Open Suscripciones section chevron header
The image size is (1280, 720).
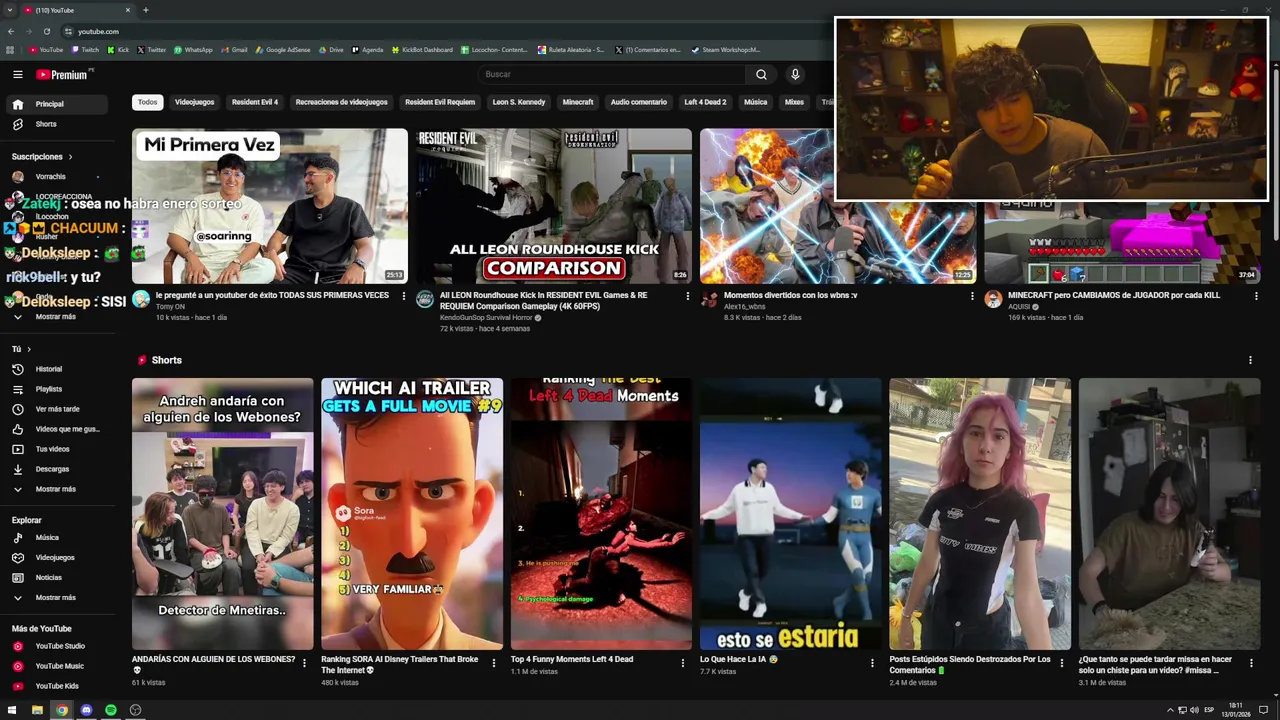(42, 157)
